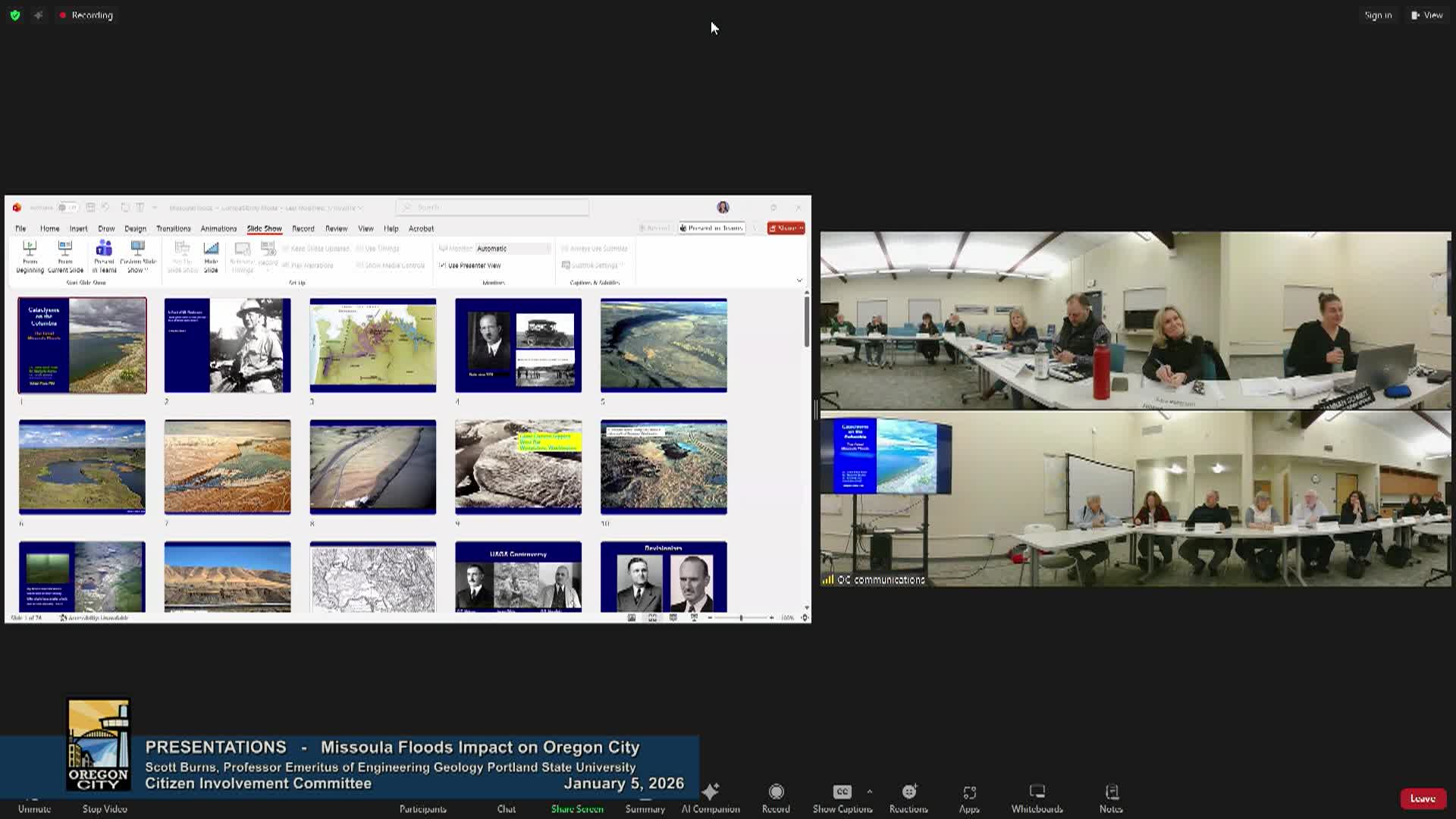Open the Animations ribbon tab
1456x819 pixels.
218,228
